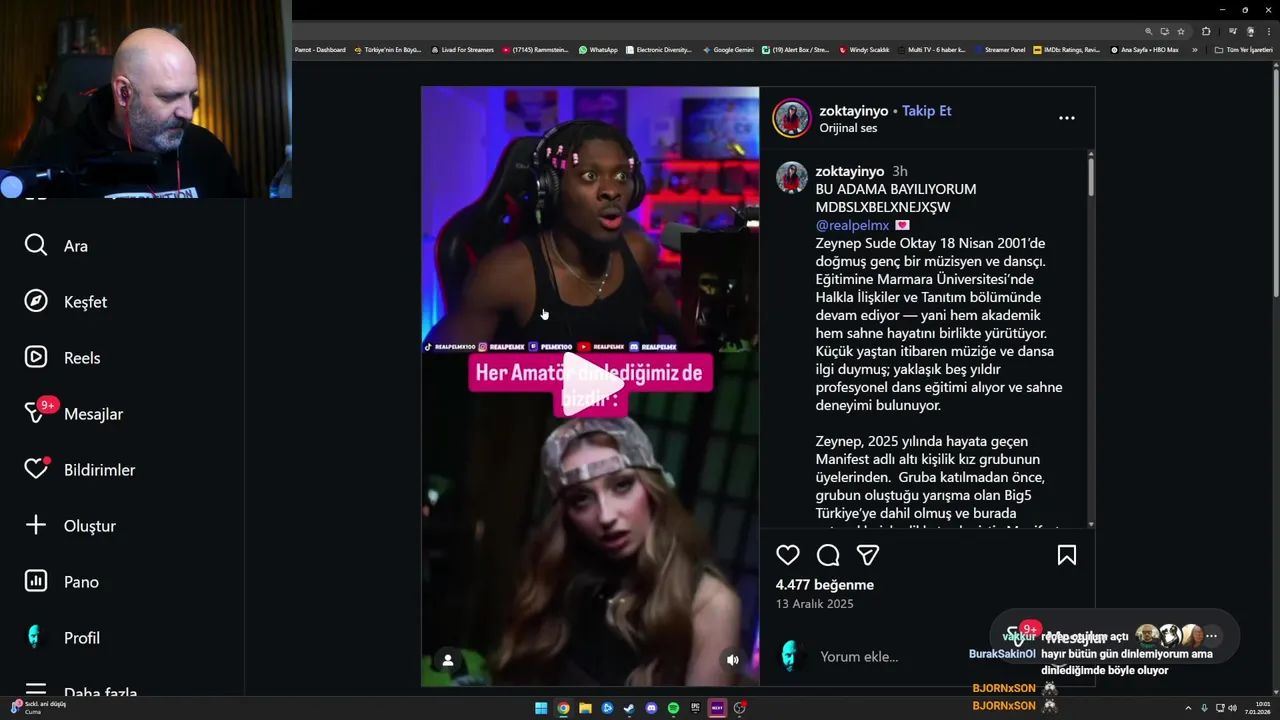Open Chrome extensions puzzle icon
The height and width of the screenshot is (720, 1280).
(x=1206, y=31)
